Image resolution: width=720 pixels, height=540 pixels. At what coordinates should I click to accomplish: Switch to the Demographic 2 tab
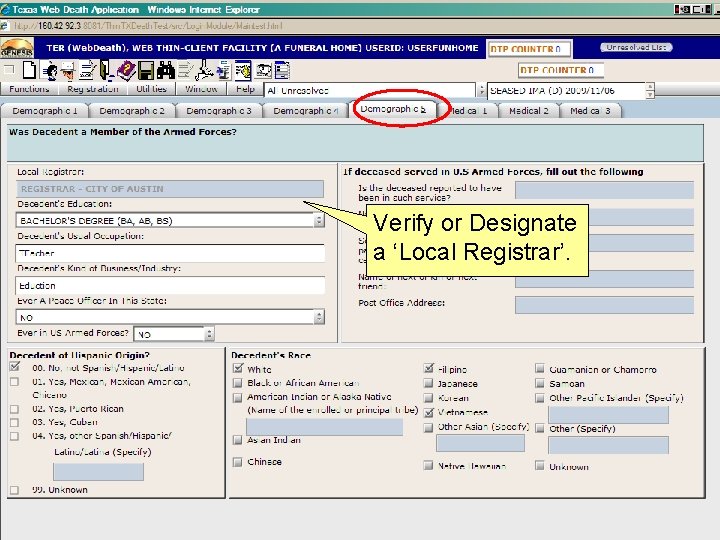tap(132, 111)
